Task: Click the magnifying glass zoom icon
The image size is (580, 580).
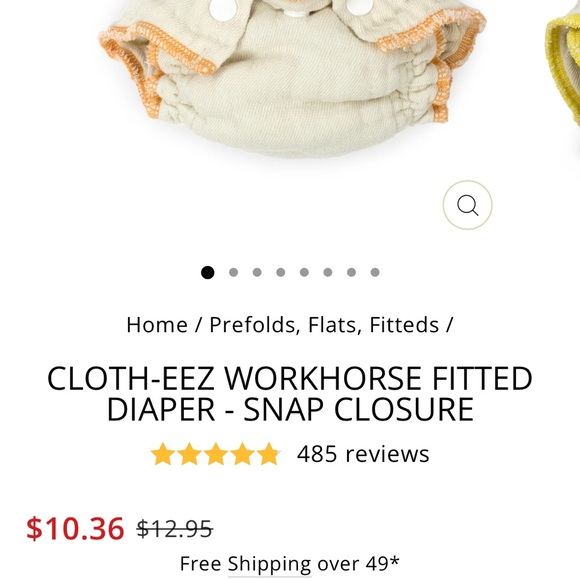Action: click(467, 205)
